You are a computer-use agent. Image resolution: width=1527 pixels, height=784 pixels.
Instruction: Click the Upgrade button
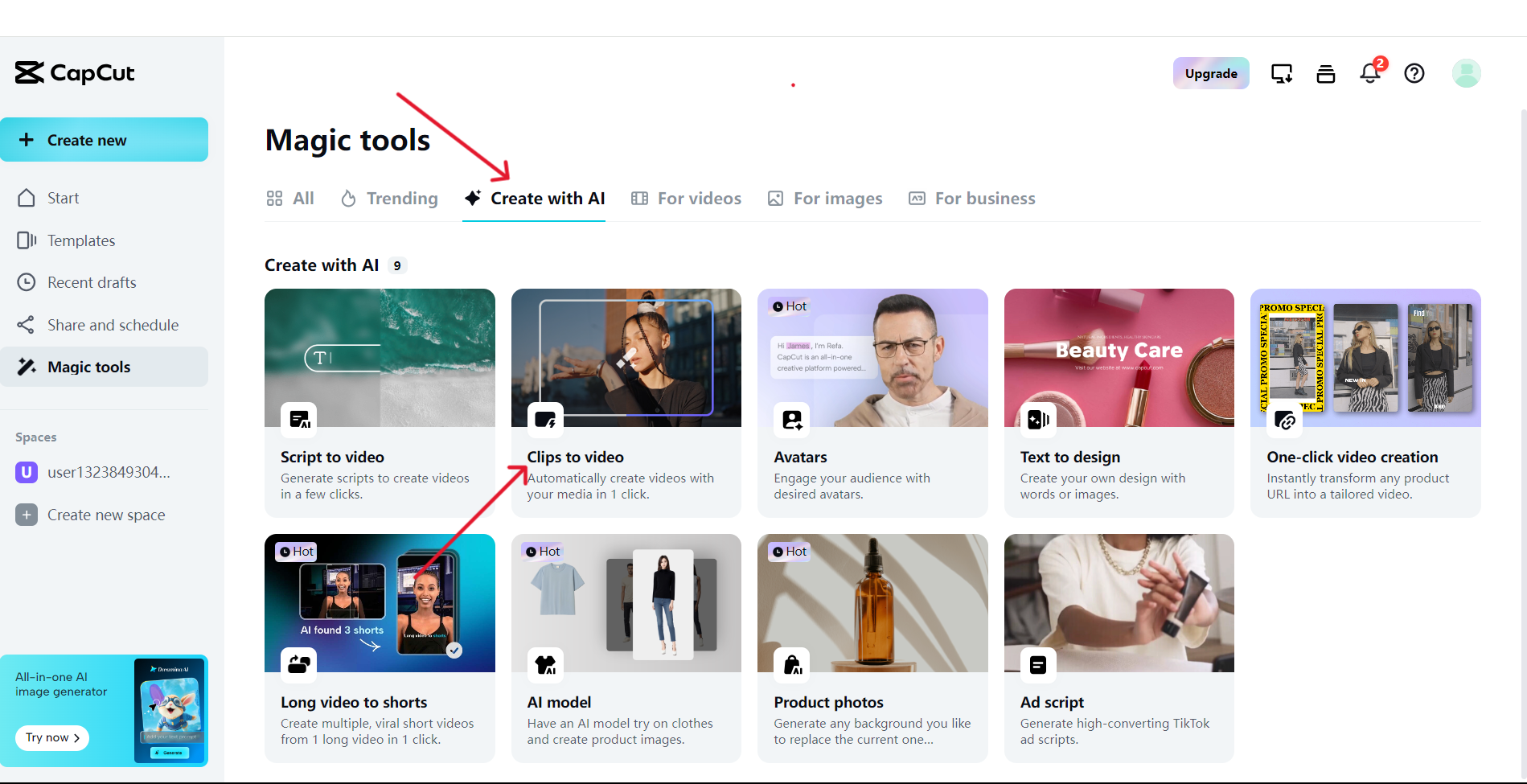(1210, 73)
